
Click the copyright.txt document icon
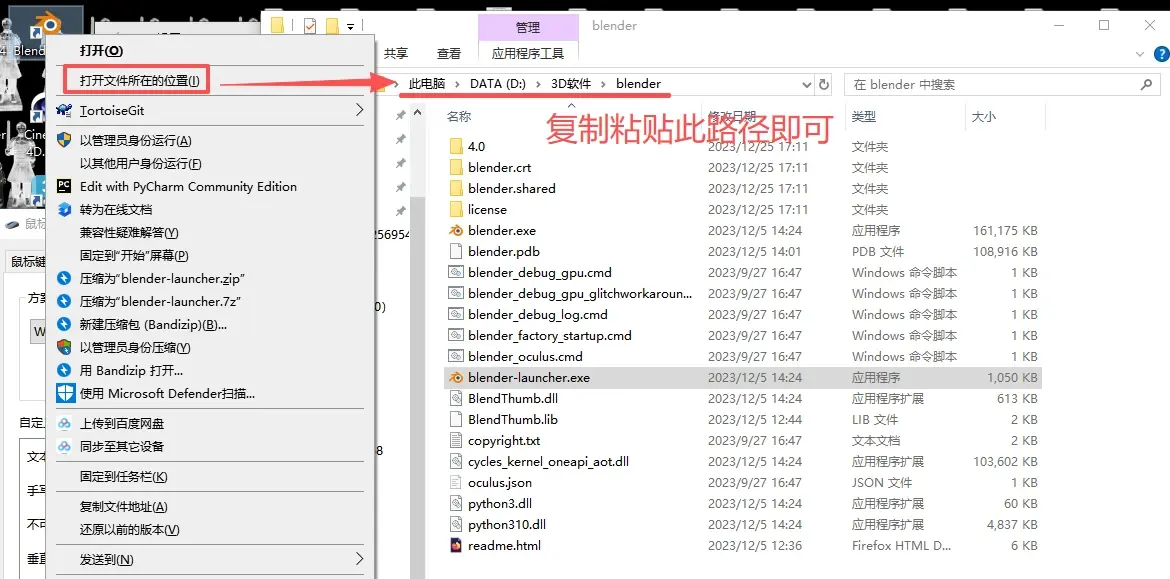[x=456, y=440]
